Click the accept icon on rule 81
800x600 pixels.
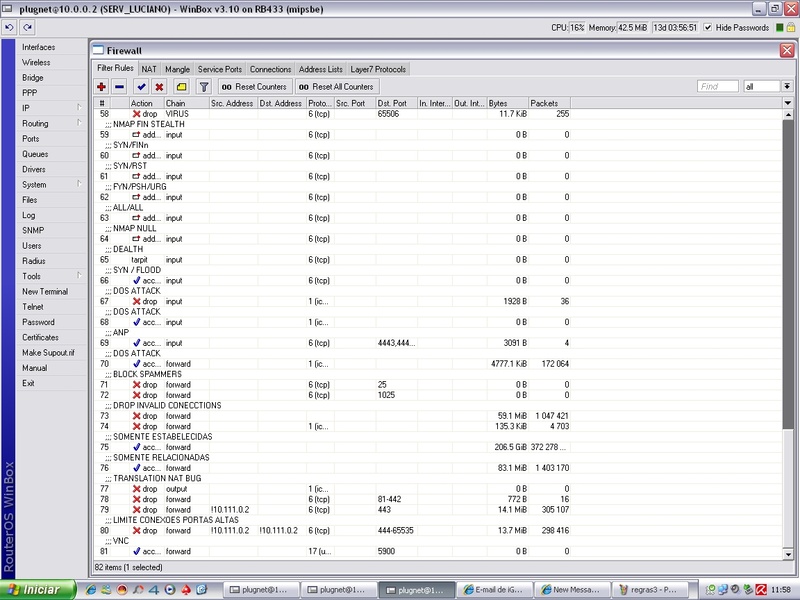click(136, 551)
